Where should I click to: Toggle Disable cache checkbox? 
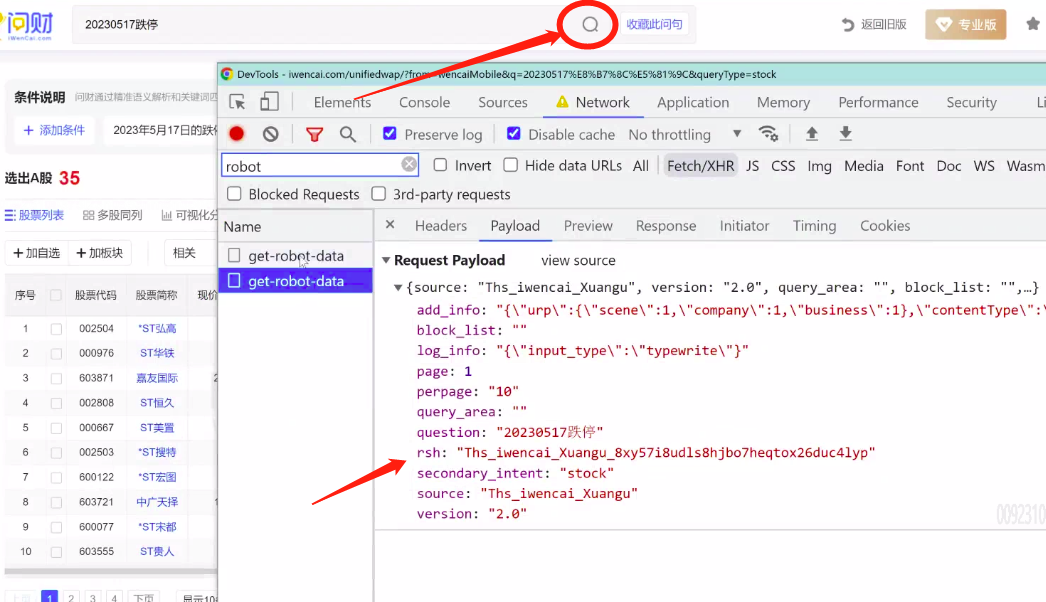coord(513,133)
